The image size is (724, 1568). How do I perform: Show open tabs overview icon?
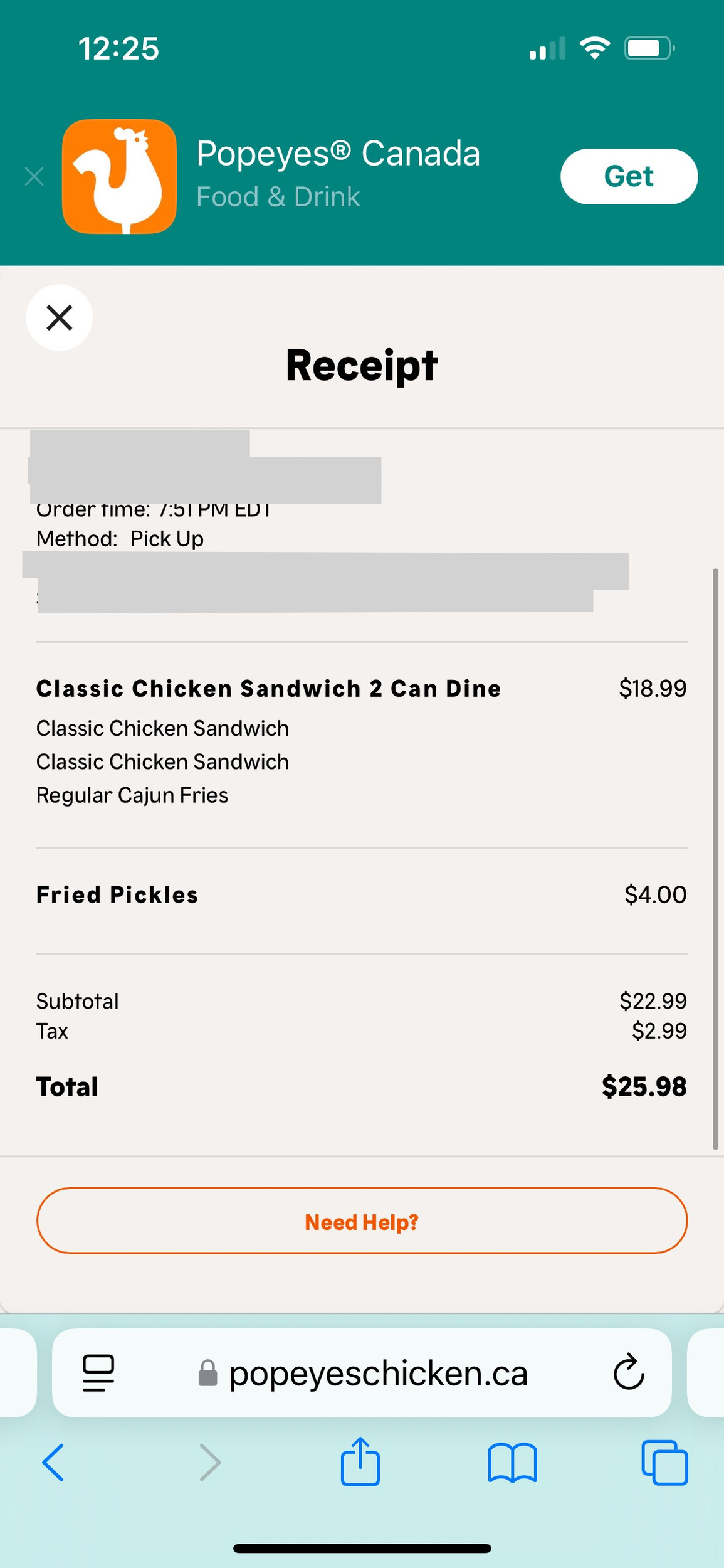[664, 1463]
